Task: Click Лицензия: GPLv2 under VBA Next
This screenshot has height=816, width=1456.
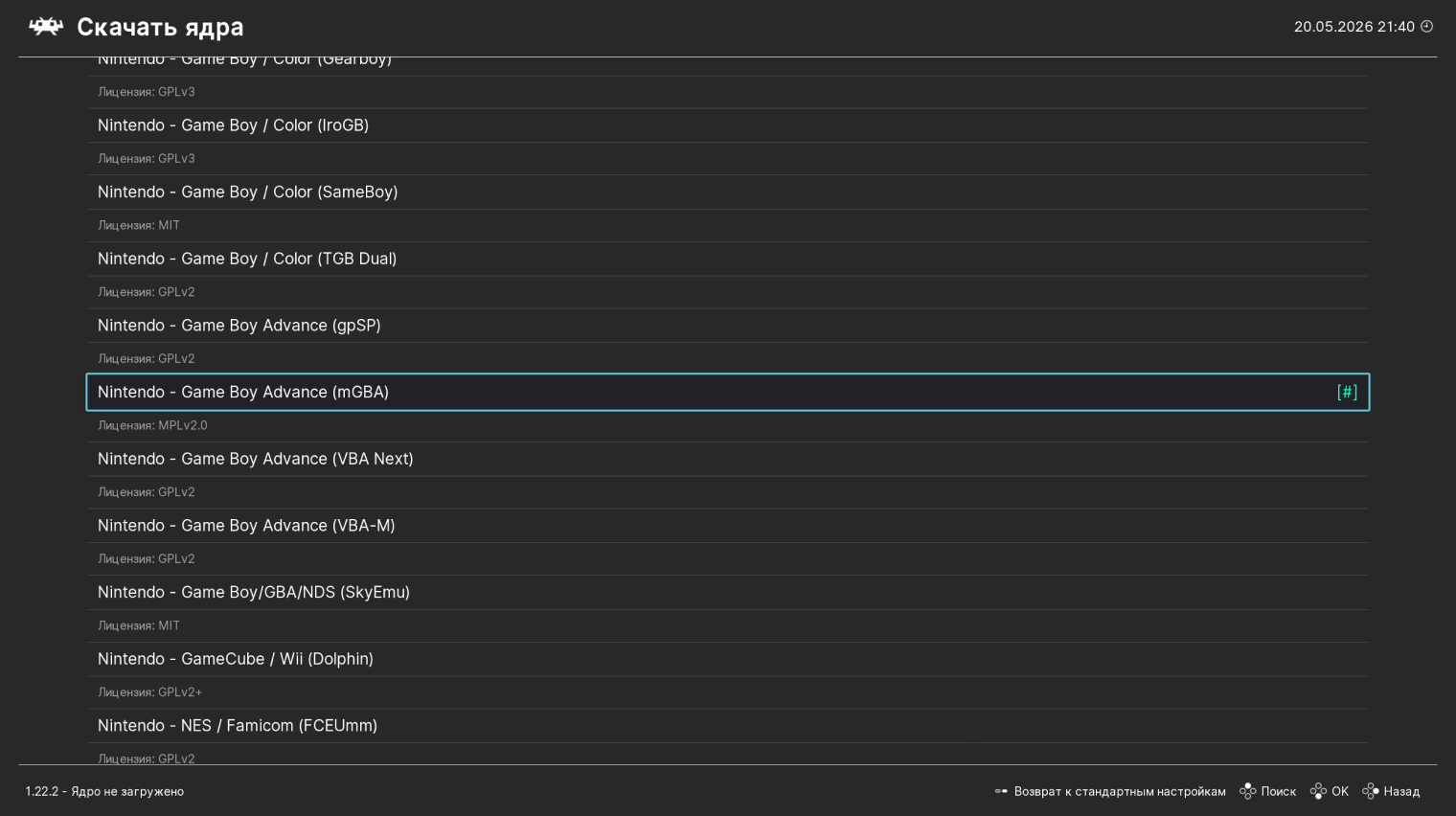Action: [146, 492]
